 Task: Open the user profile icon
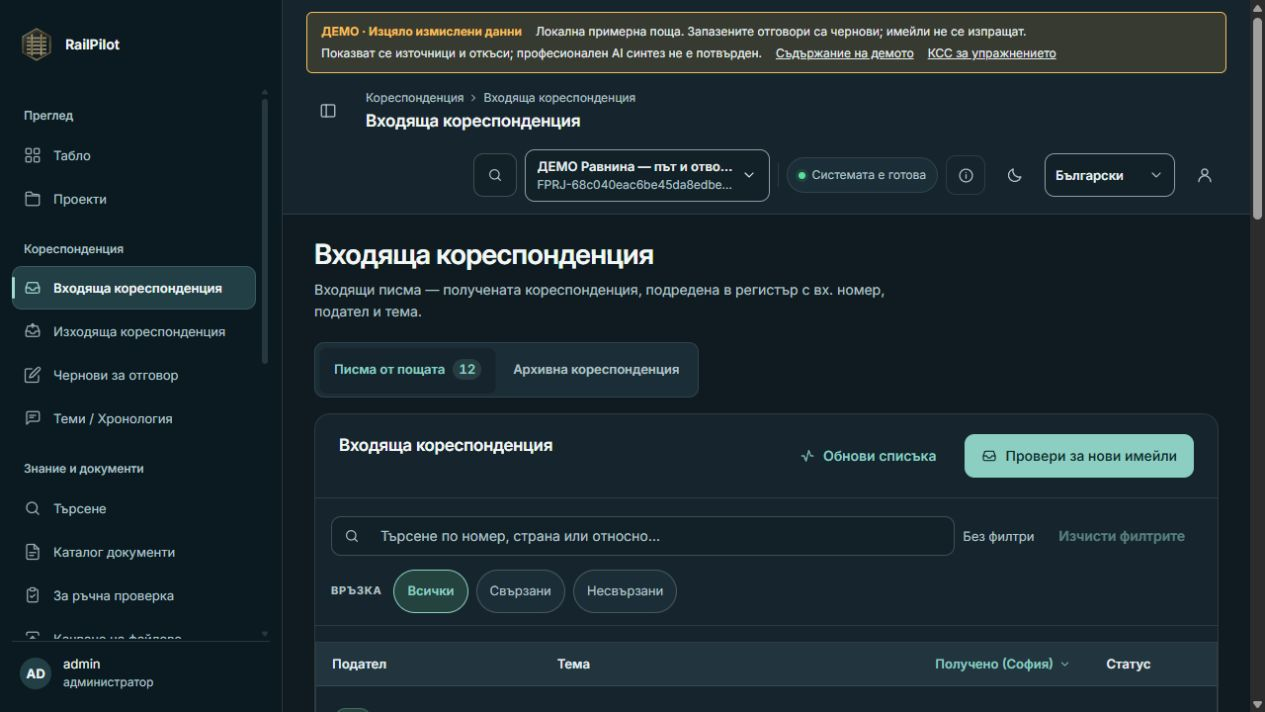pyautogui.click(x=1205, y=175)
